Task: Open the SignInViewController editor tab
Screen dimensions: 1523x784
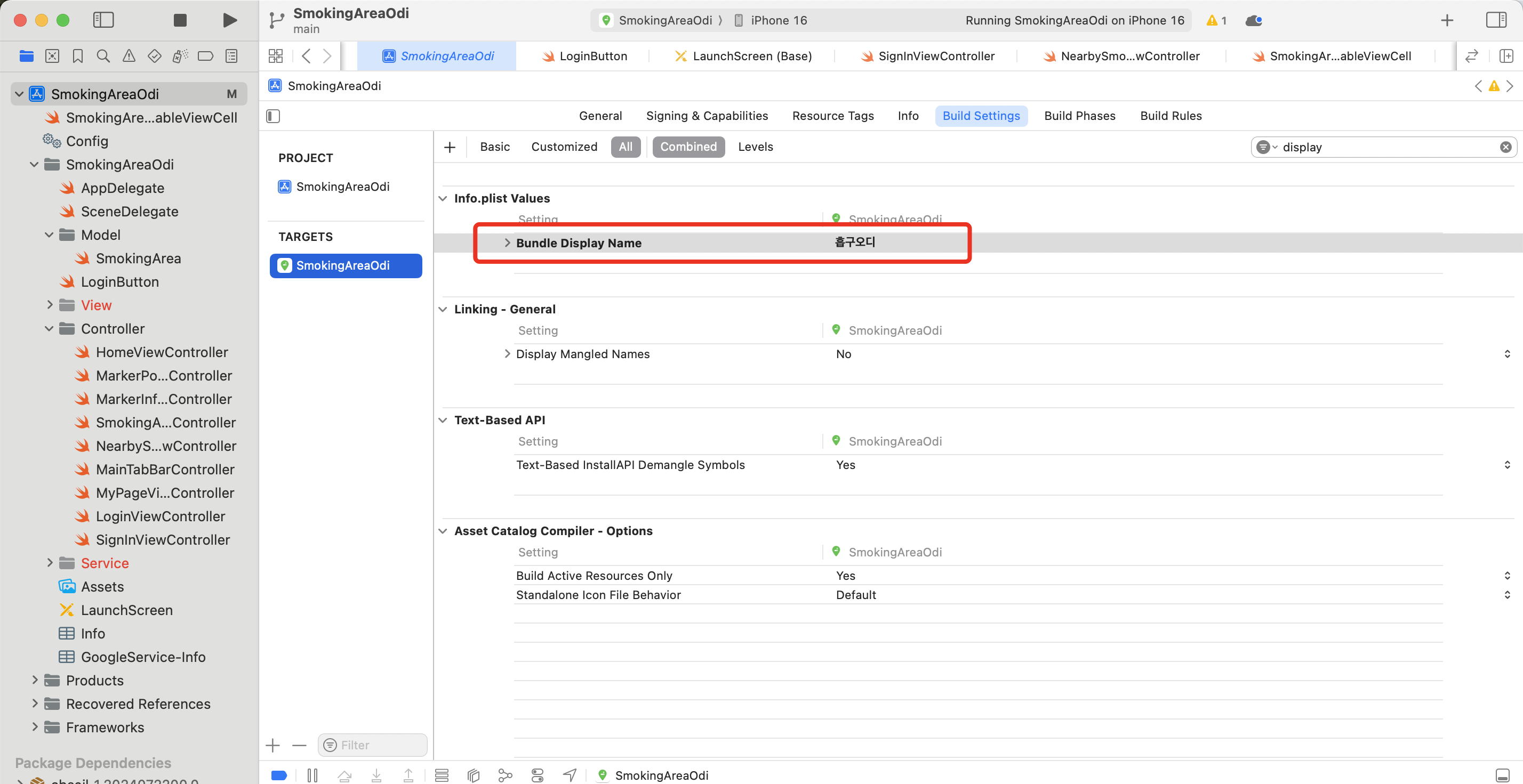Action: click(936, 56)
